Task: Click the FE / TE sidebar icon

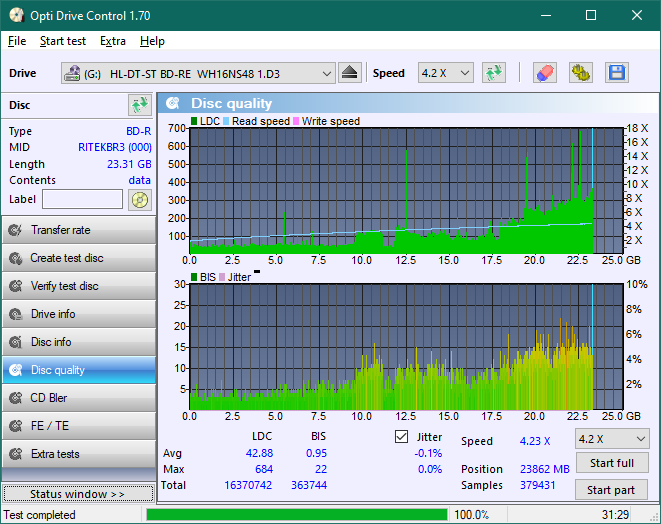Action: [16, 426]
